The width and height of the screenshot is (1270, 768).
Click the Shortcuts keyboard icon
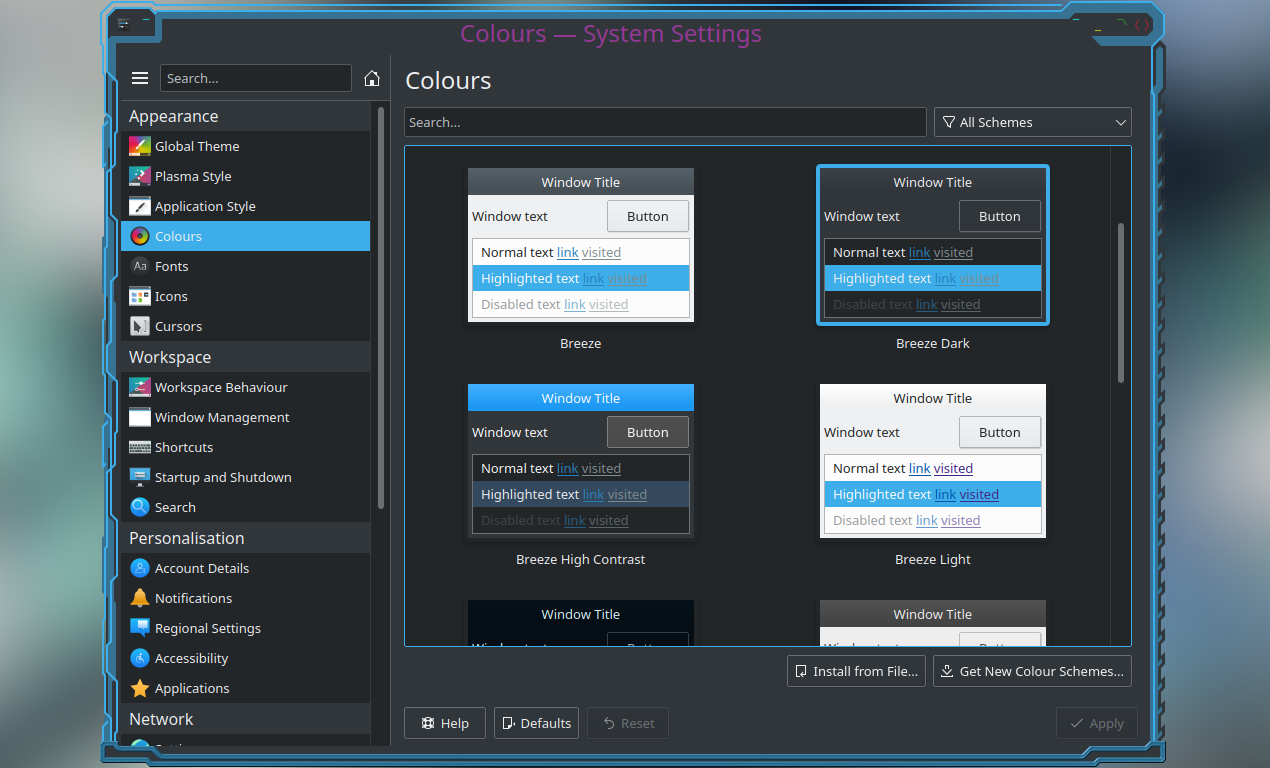coord(140,447)
